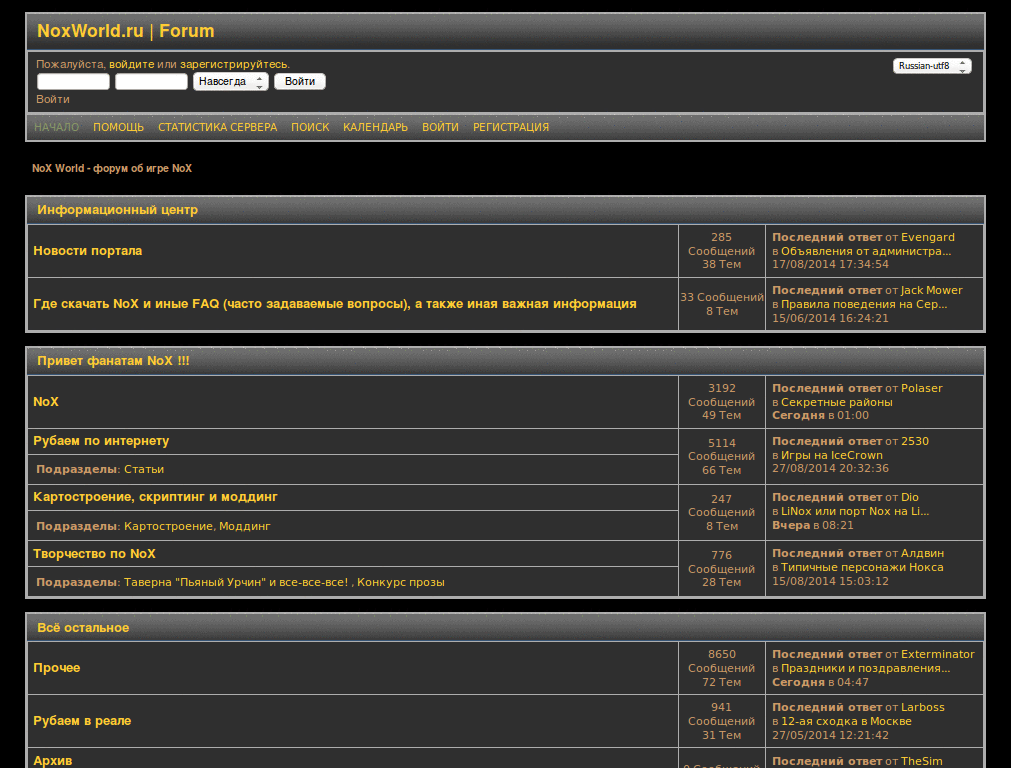Open the 'Архив' board

[53, 761]
